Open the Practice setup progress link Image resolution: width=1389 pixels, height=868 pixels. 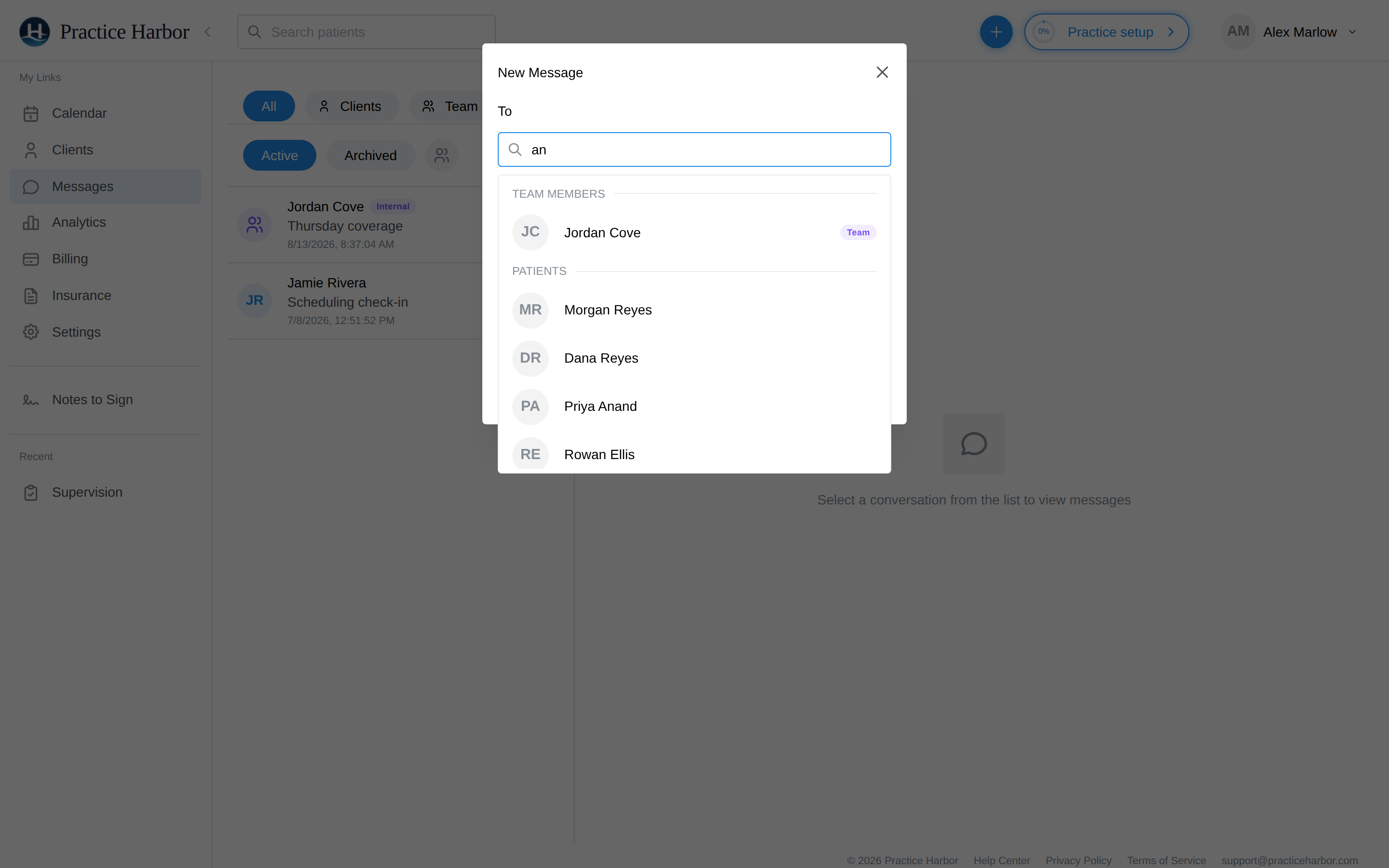1106,32
